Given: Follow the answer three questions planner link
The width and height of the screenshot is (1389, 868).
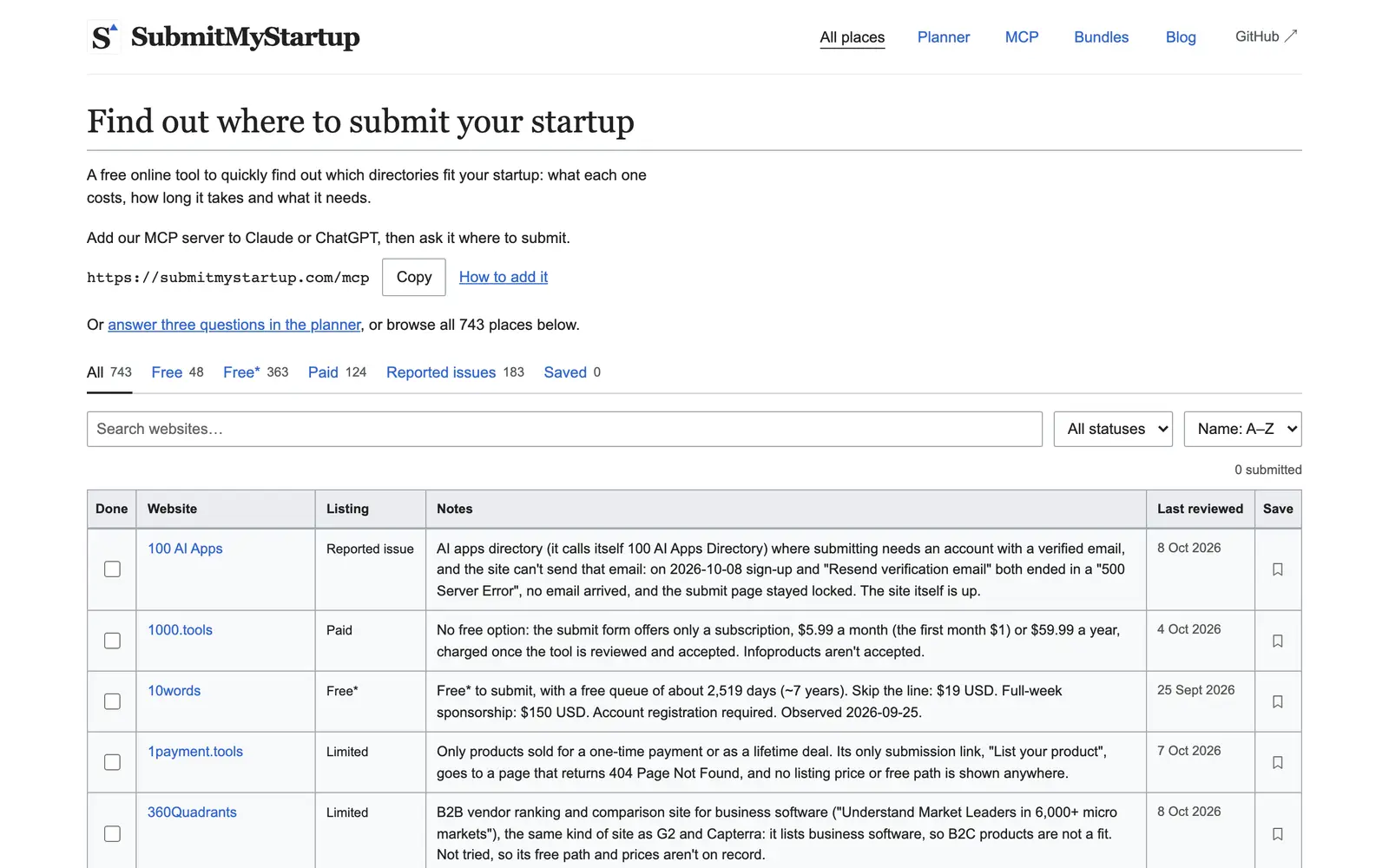Looking at the screenshot, I should pyautogui.click(x=234, y=325).
